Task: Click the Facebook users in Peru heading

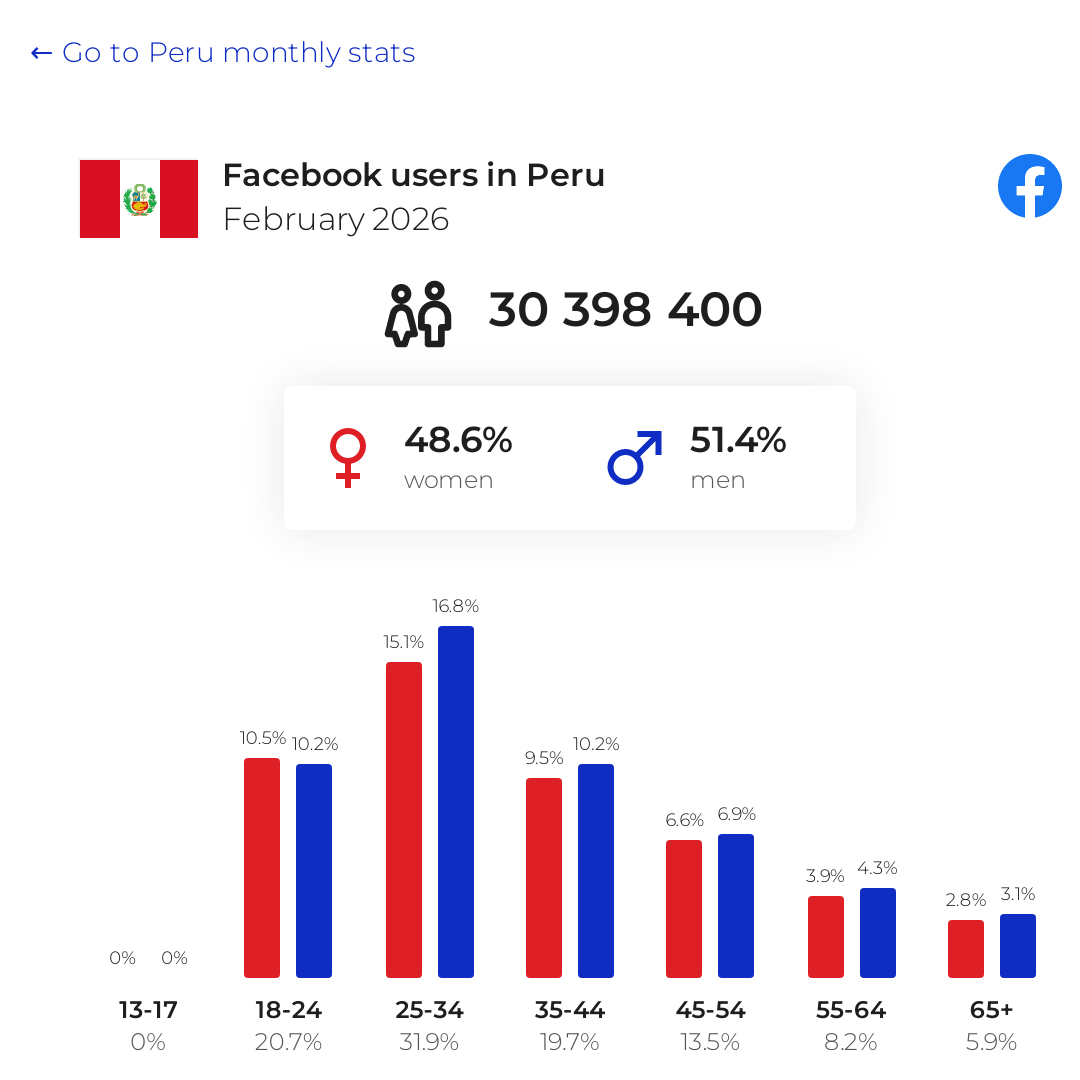Action: 414,175
